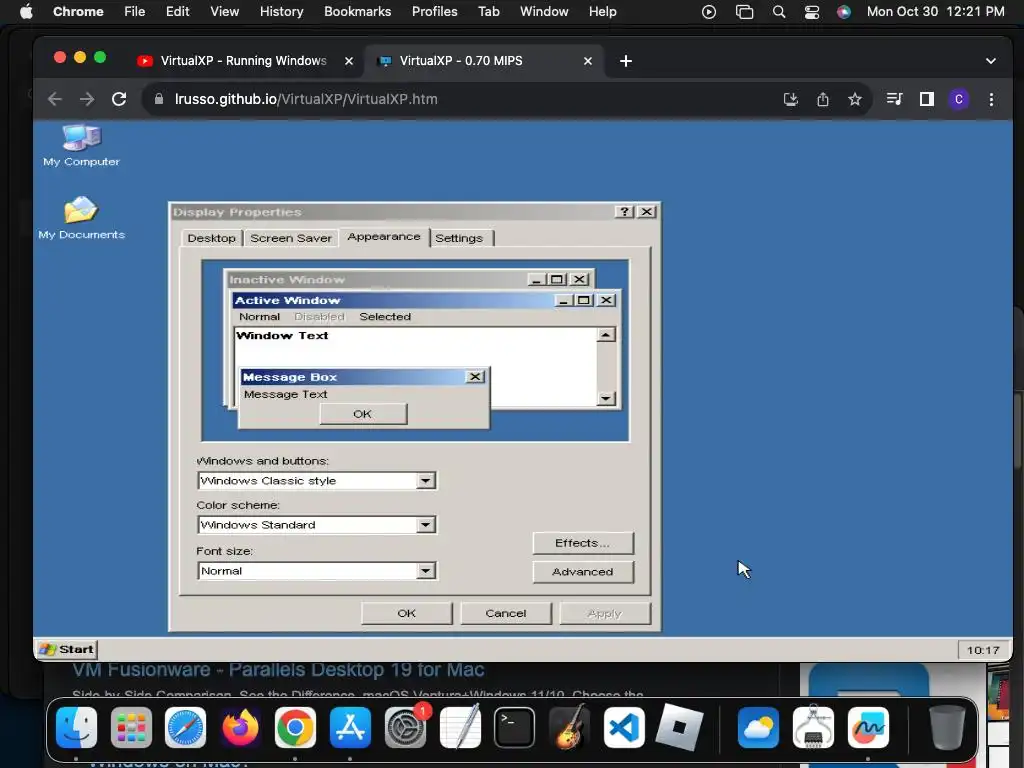The width and height of the screenshot is (1024, 768).
Task: Expand the Font size dropdown
Action: tap(425, 571)
